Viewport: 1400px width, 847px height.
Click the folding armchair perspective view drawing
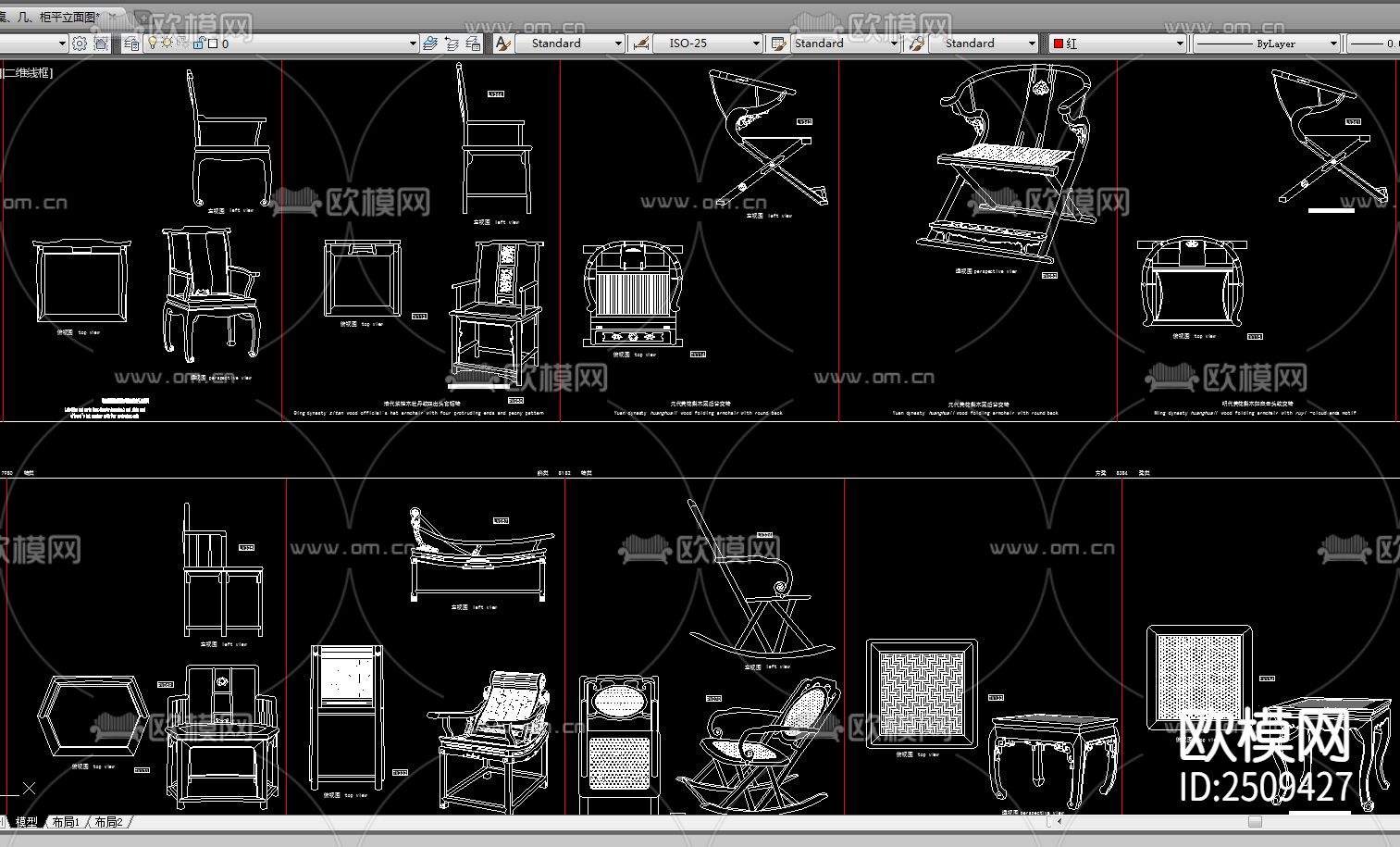1008,163
